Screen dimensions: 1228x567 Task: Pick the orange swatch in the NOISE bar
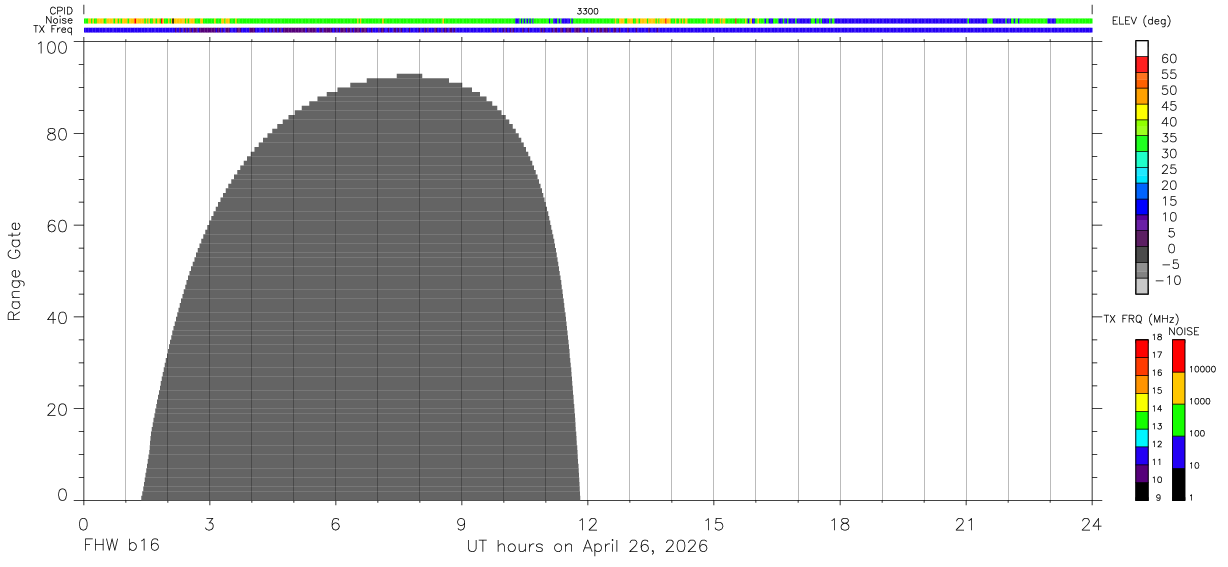coord(1178,388)
